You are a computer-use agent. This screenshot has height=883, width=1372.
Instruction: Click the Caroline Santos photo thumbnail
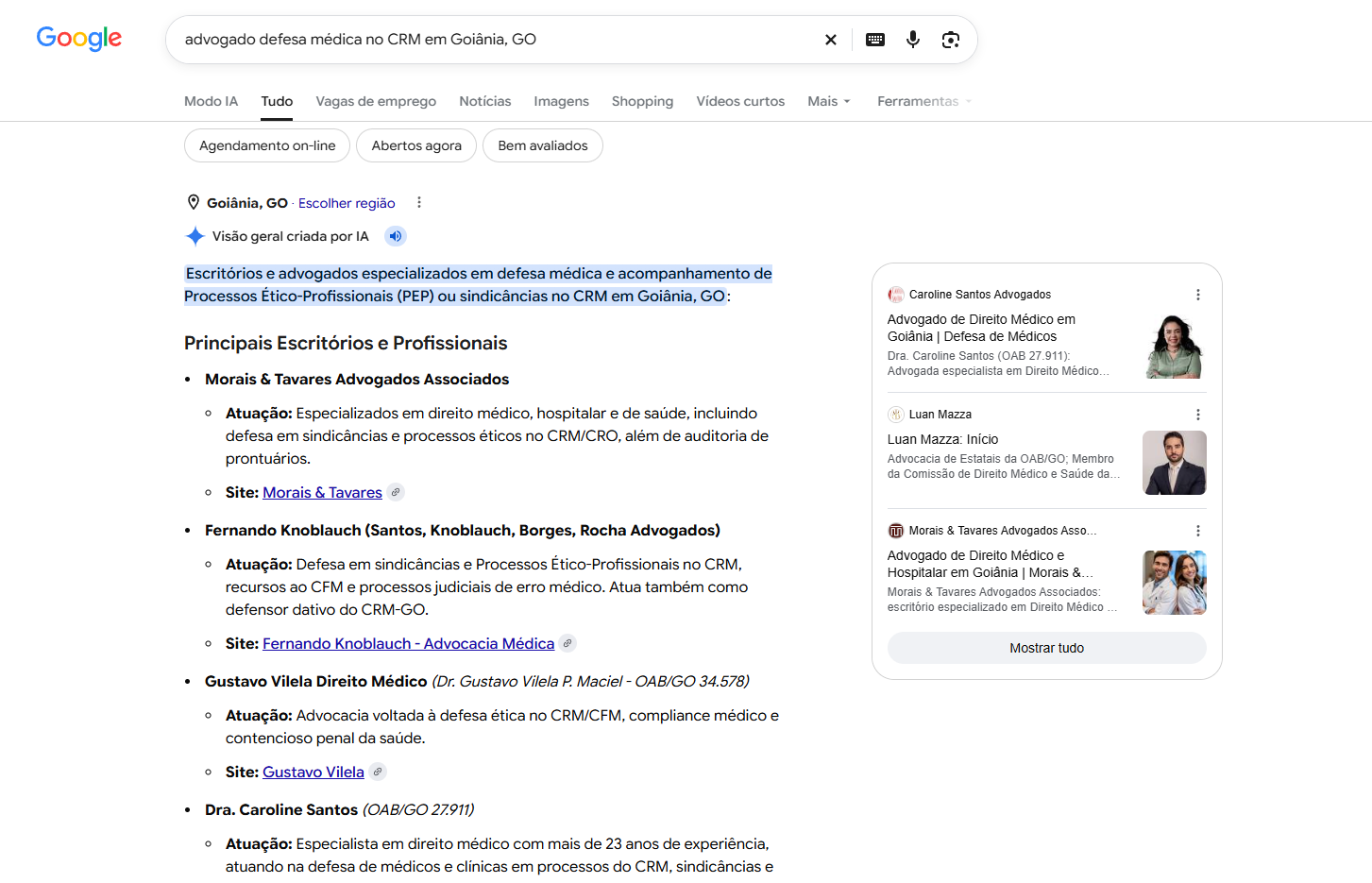point(1175,347)
